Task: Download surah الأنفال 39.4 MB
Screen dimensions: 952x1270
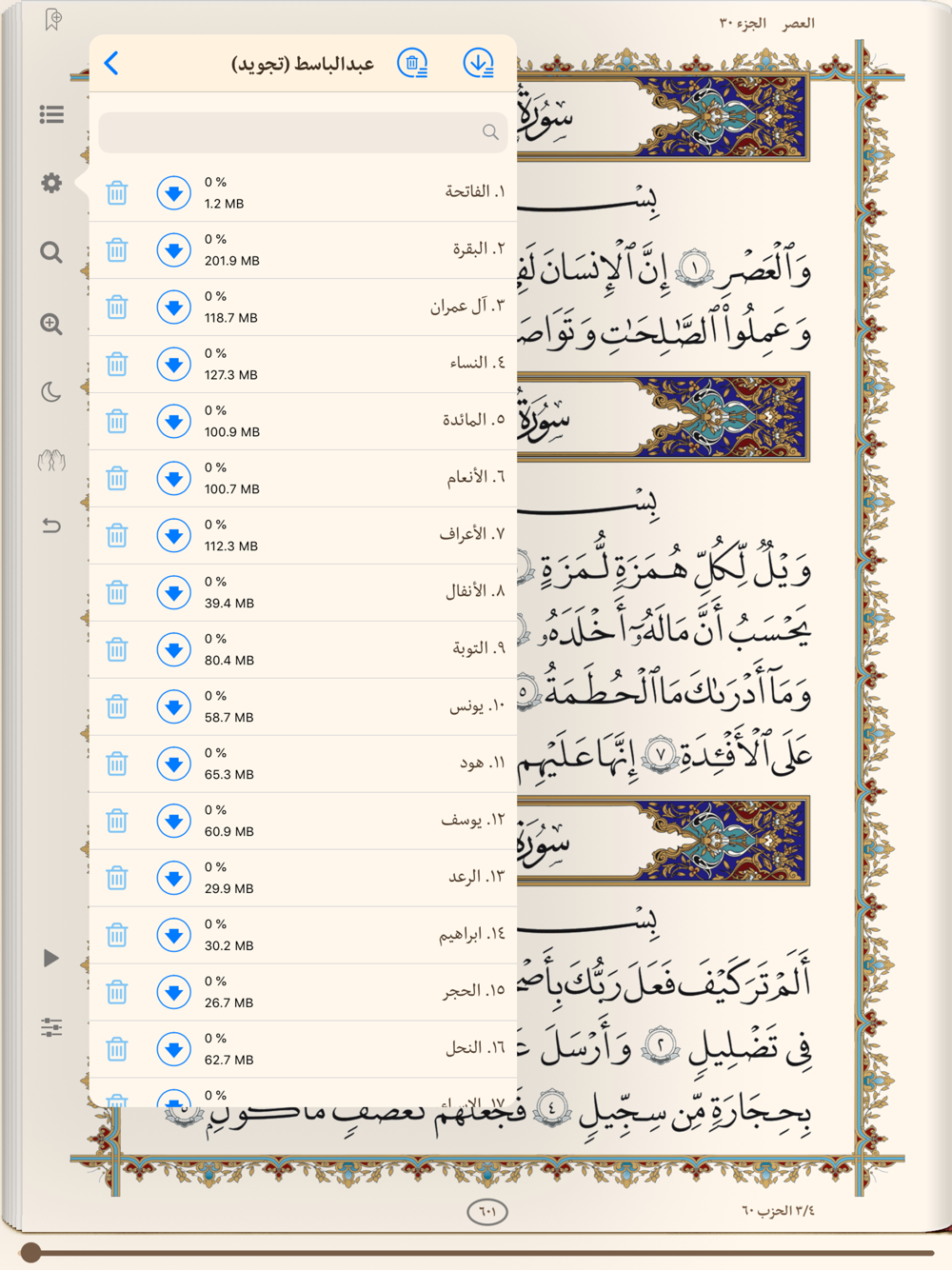Action: [173, 593]
